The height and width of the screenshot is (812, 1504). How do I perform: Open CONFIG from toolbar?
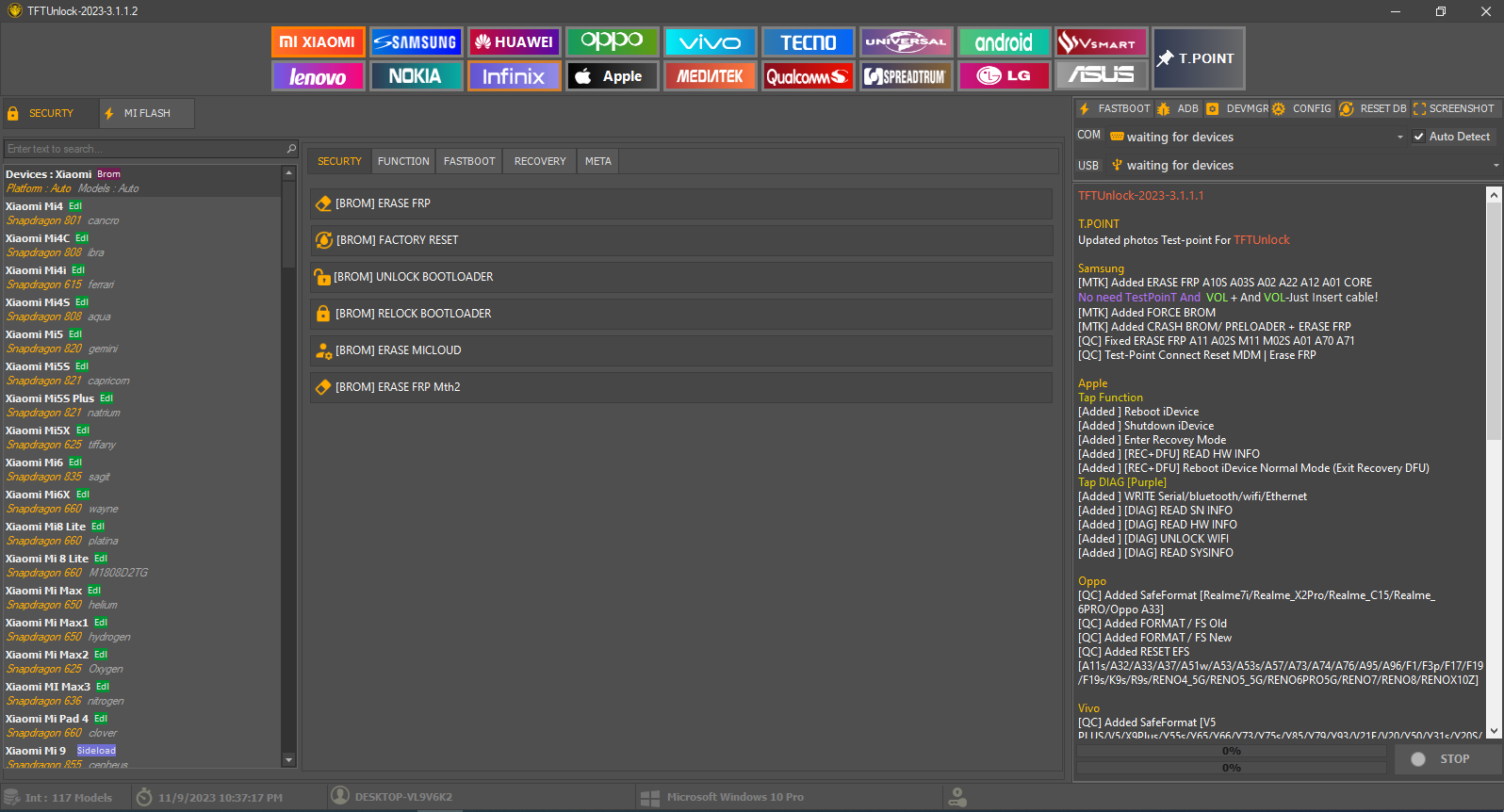(x=1301, y=108)
